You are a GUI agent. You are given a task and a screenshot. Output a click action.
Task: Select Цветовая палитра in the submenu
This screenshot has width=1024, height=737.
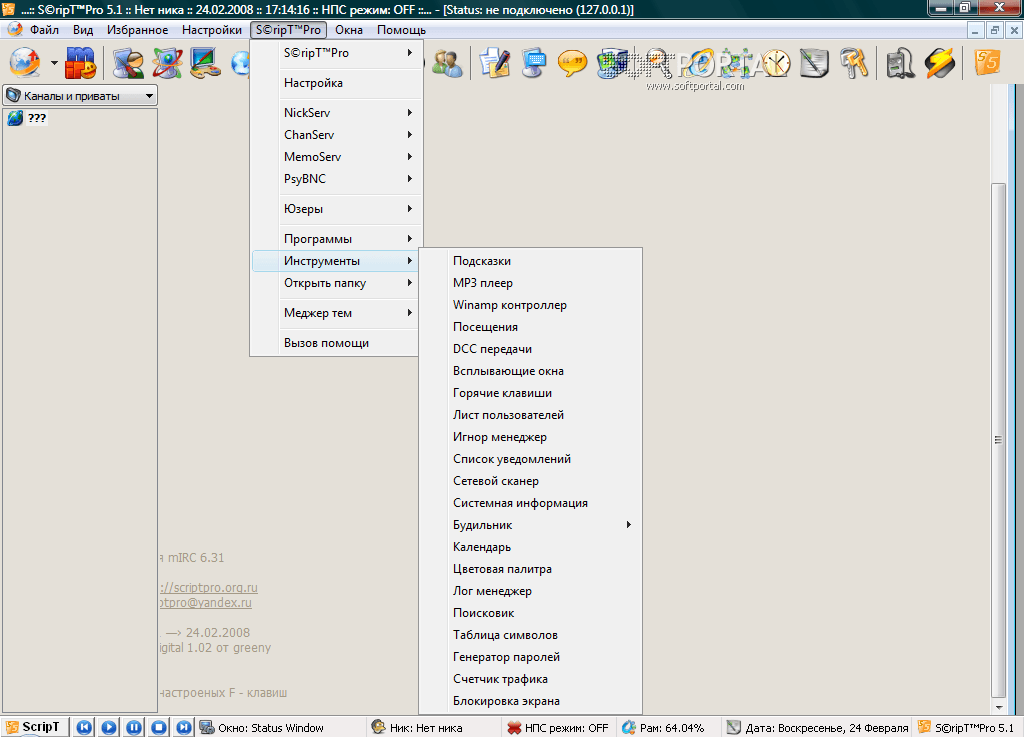pos(530,569)
